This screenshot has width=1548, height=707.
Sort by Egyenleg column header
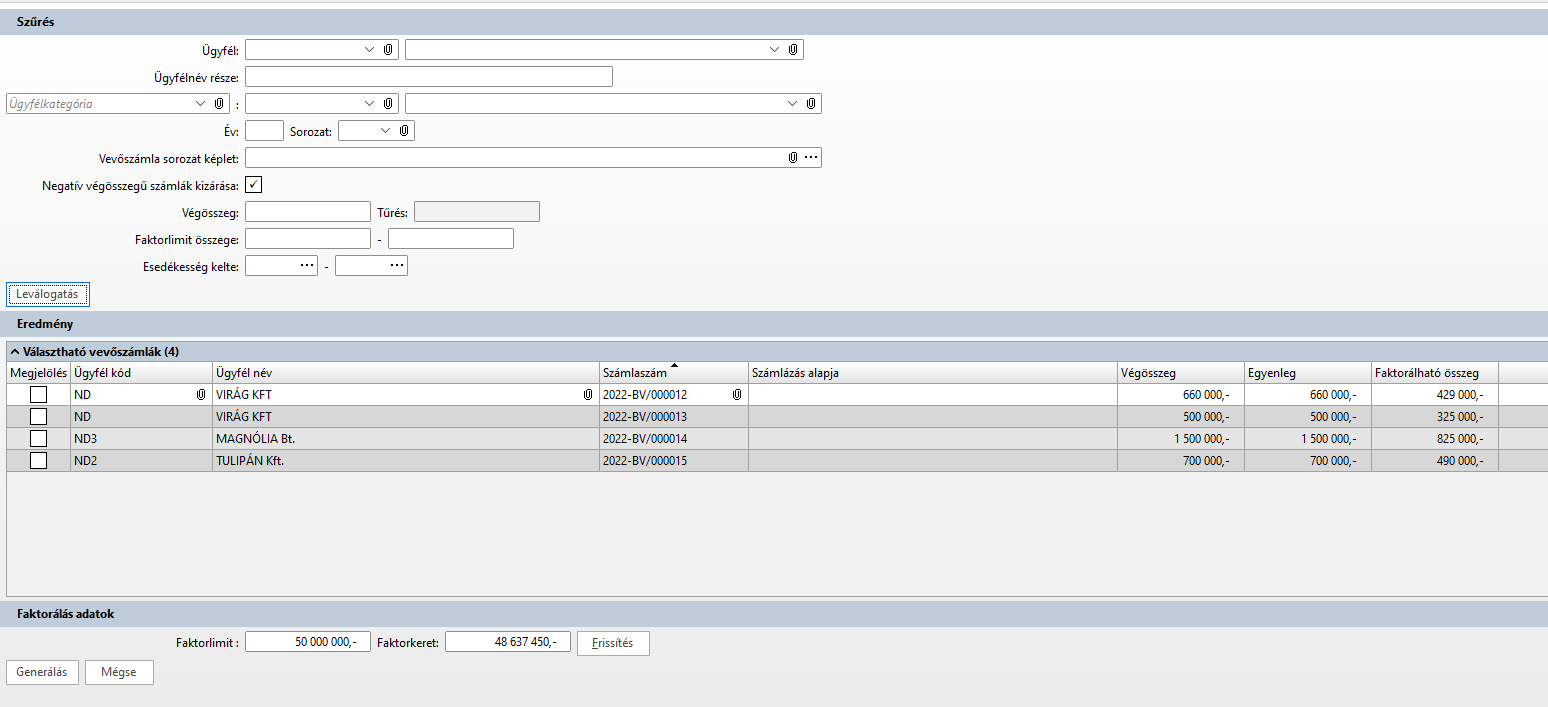(x=1308, y=373)
